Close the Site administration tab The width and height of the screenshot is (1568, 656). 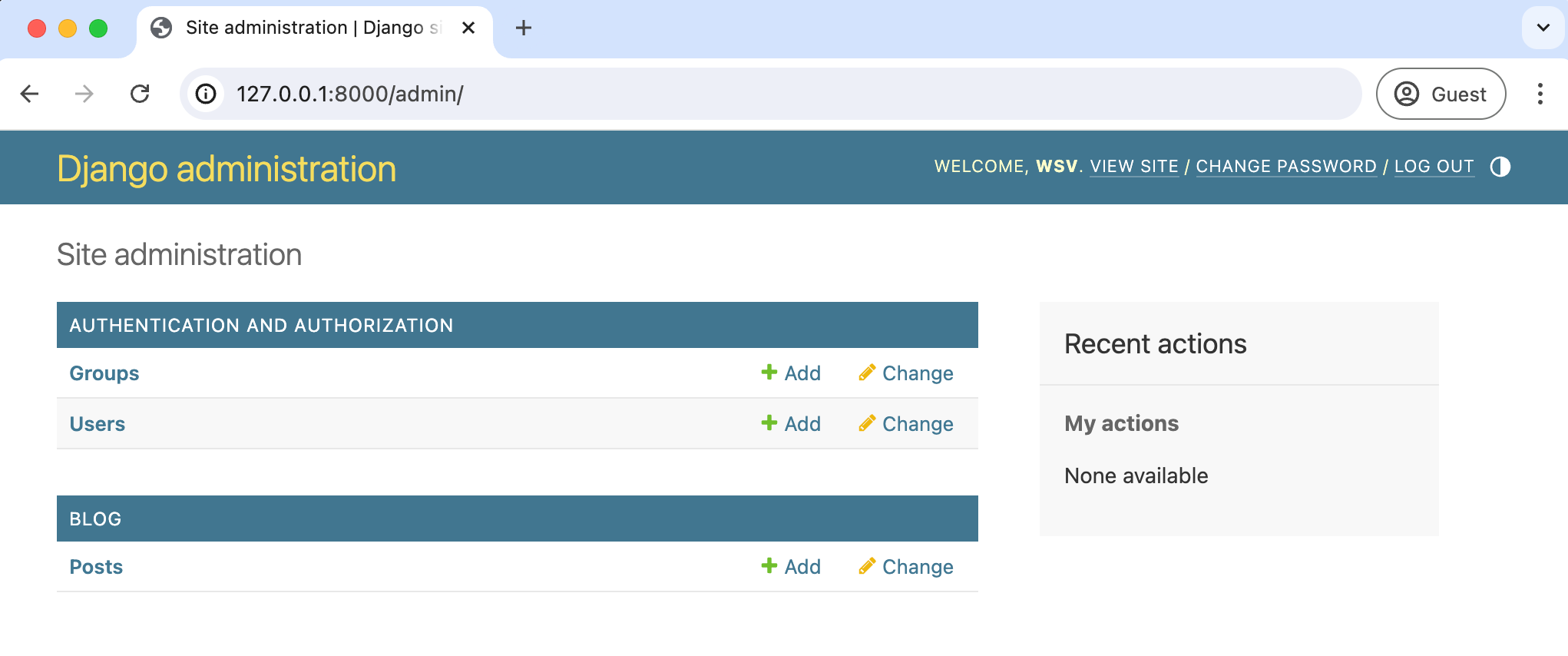pos(468,28)
